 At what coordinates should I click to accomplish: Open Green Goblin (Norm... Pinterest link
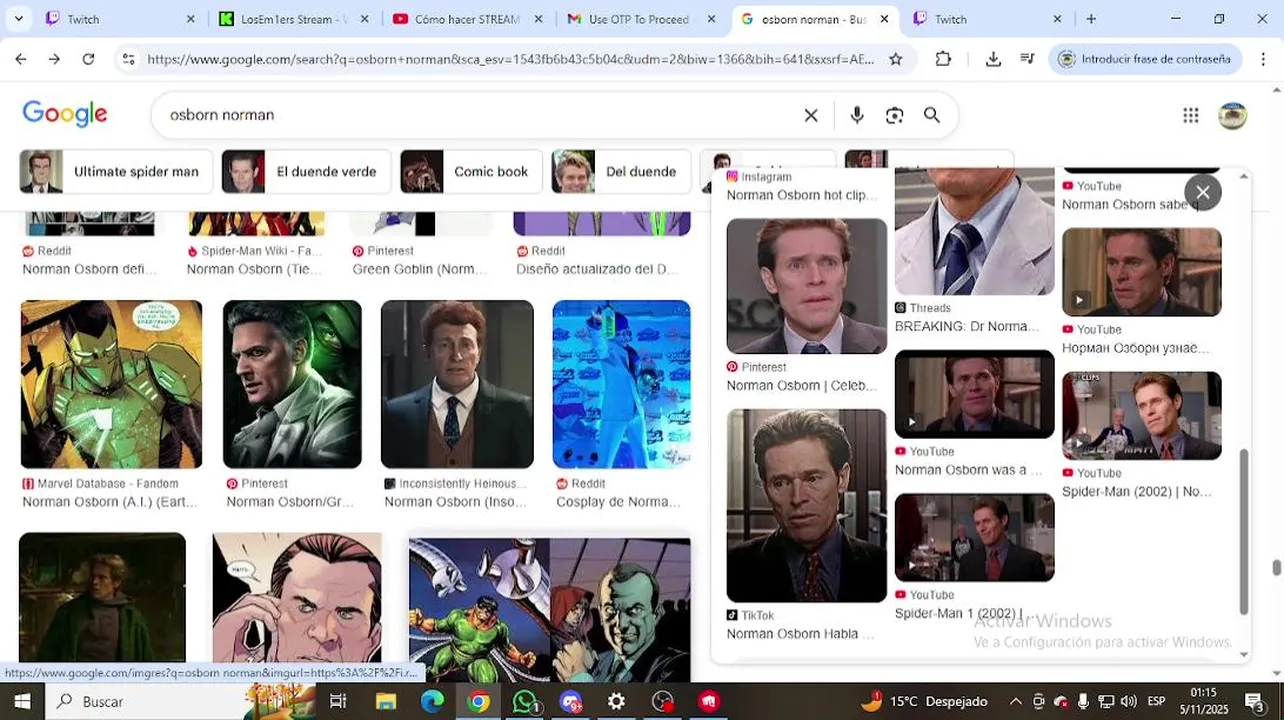click(419, 269)
